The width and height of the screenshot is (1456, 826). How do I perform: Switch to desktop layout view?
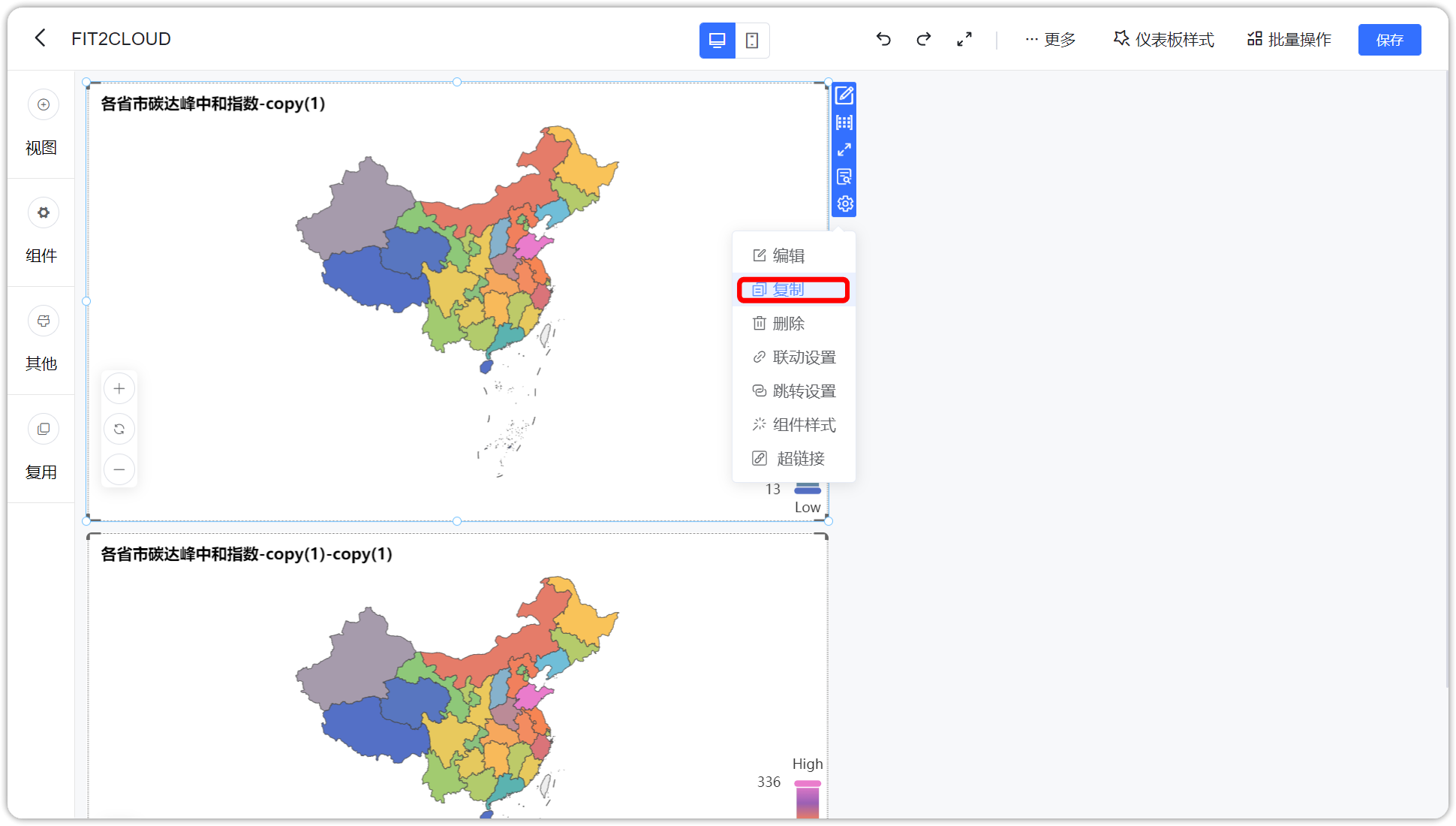717,41
